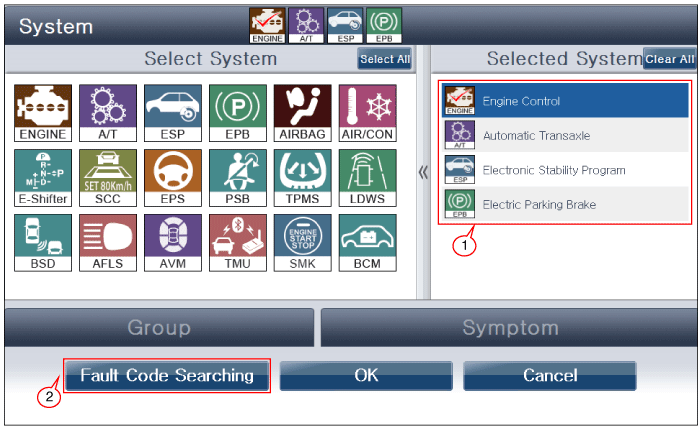Click the Select All button
The width and height of the screenshot is (700, 428).
click(x=385, y=59)
